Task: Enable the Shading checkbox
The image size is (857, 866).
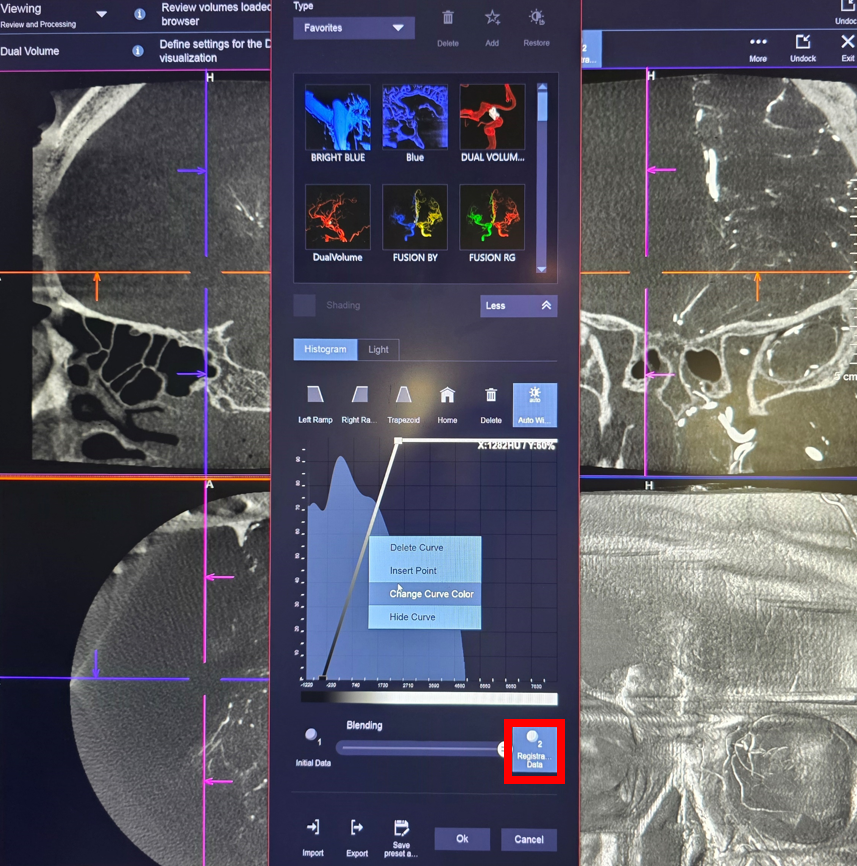Action: [x=305, y=305]
